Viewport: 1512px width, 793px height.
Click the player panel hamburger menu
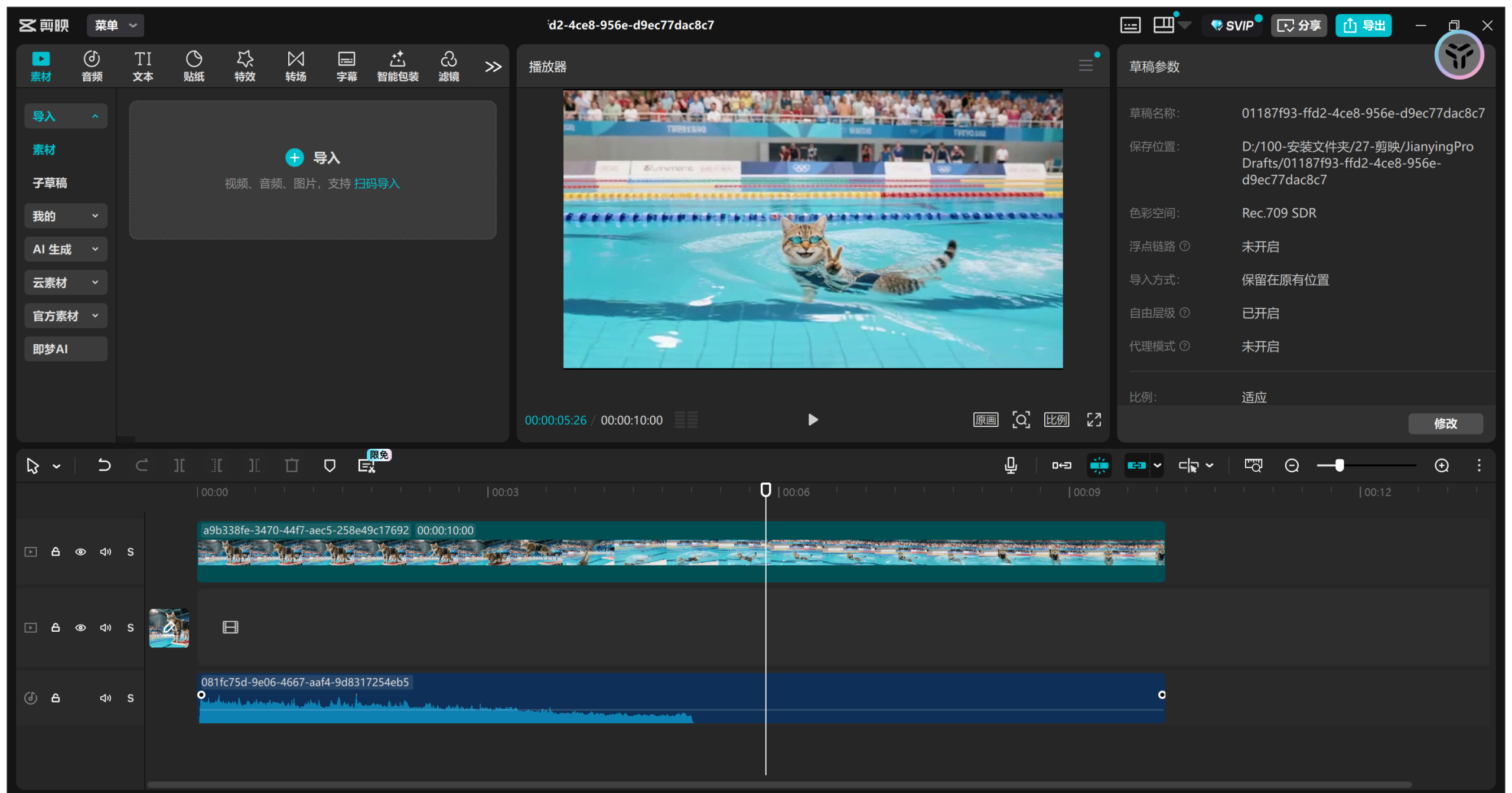[x=1086, y=66]
